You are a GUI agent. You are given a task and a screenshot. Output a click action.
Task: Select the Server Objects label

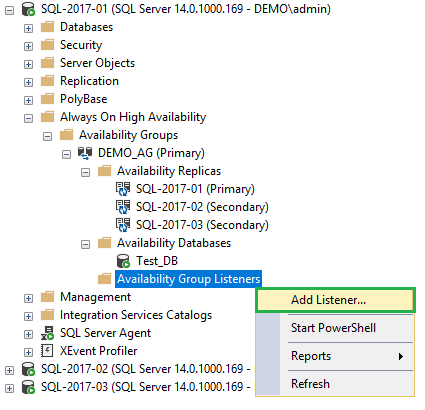pyautogui.click(x=97, y=63)
